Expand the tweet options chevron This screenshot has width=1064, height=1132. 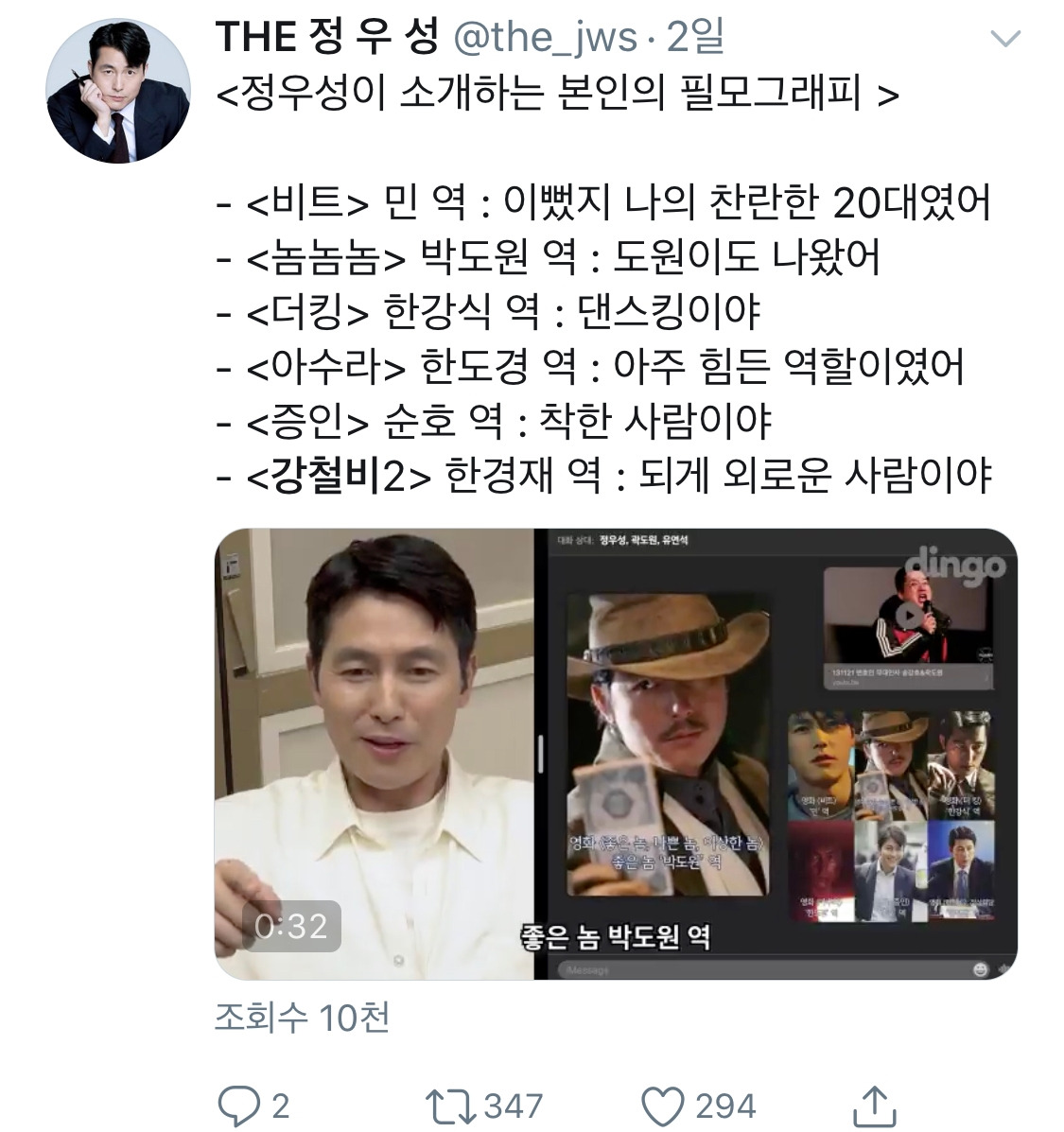click(x=1005, y=38)
